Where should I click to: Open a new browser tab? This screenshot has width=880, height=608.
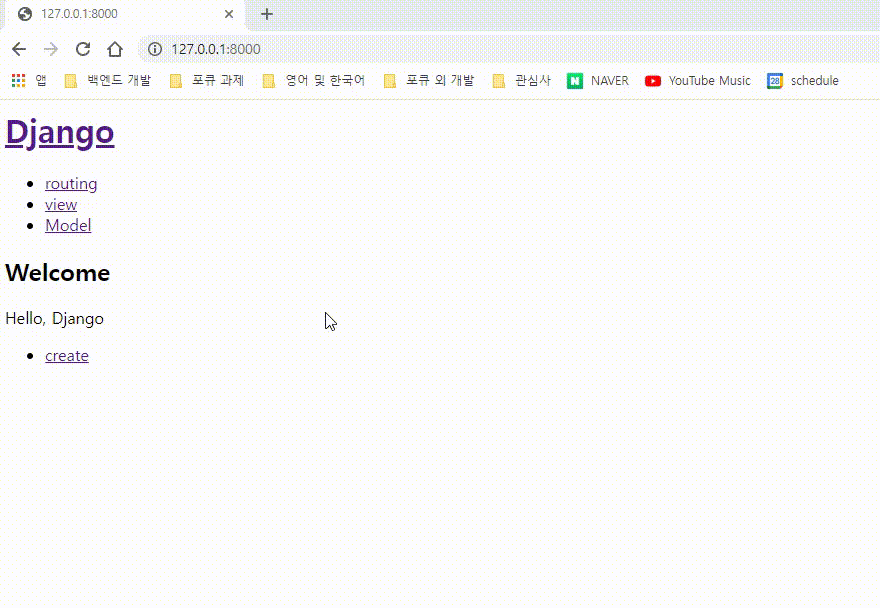(267, 14)
